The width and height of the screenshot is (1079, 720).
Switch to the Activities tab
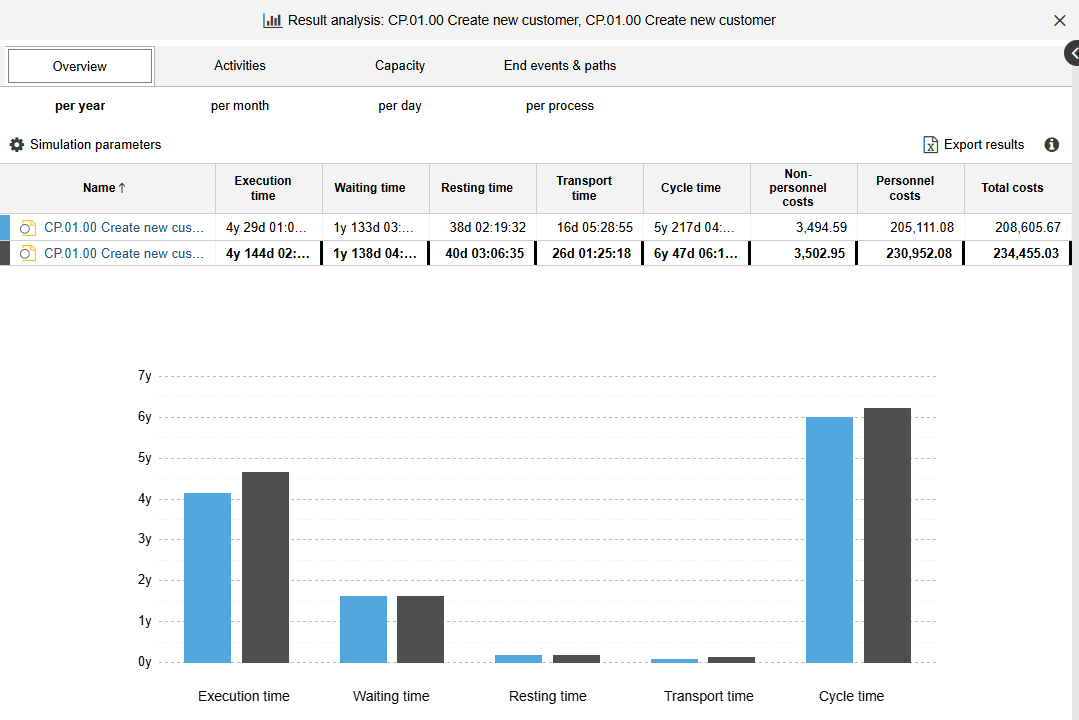point(240,66)
